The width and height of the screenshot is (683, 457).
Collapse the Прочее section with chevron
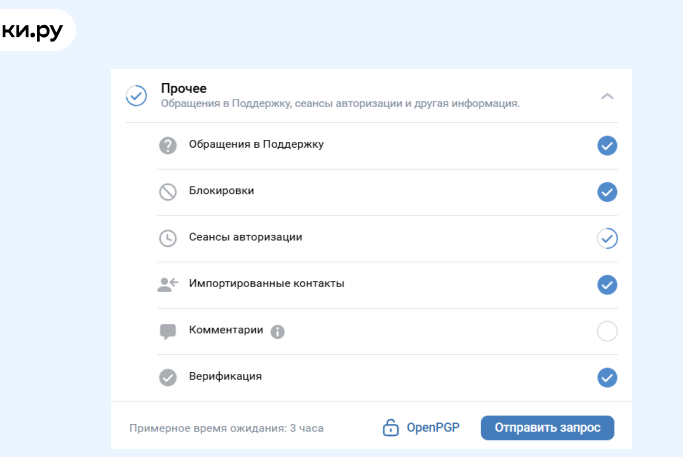pyautogui.click(x=607, y=96)
